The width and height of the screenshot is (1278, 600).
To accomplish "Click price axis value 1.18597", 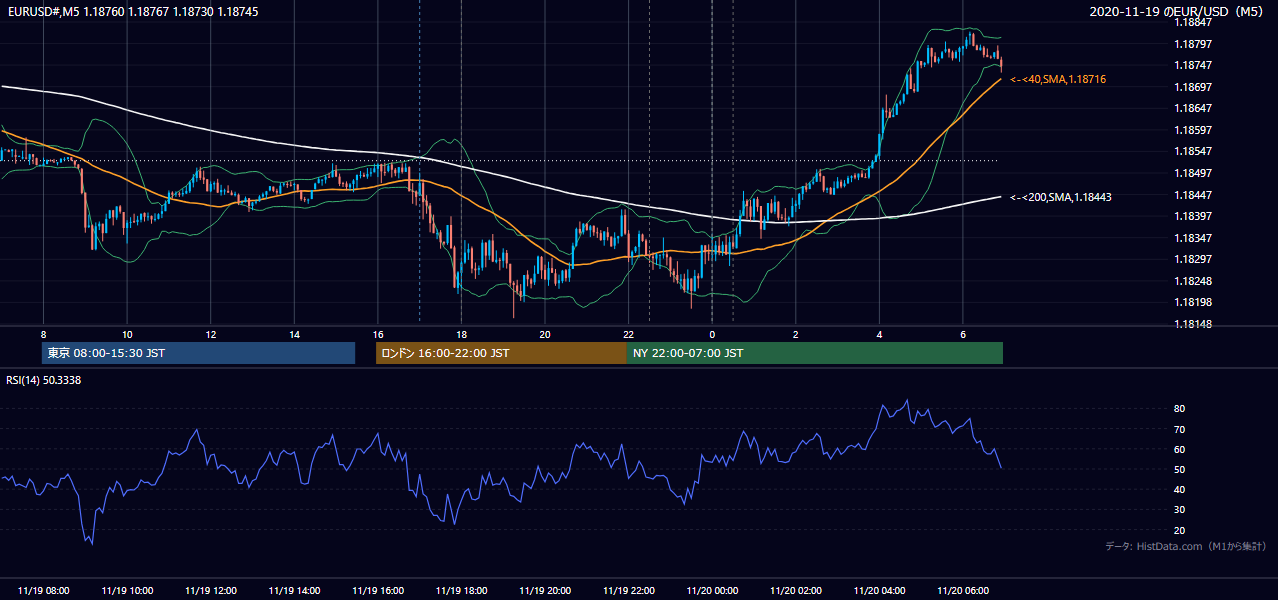I will click(x=1195, y=130).
